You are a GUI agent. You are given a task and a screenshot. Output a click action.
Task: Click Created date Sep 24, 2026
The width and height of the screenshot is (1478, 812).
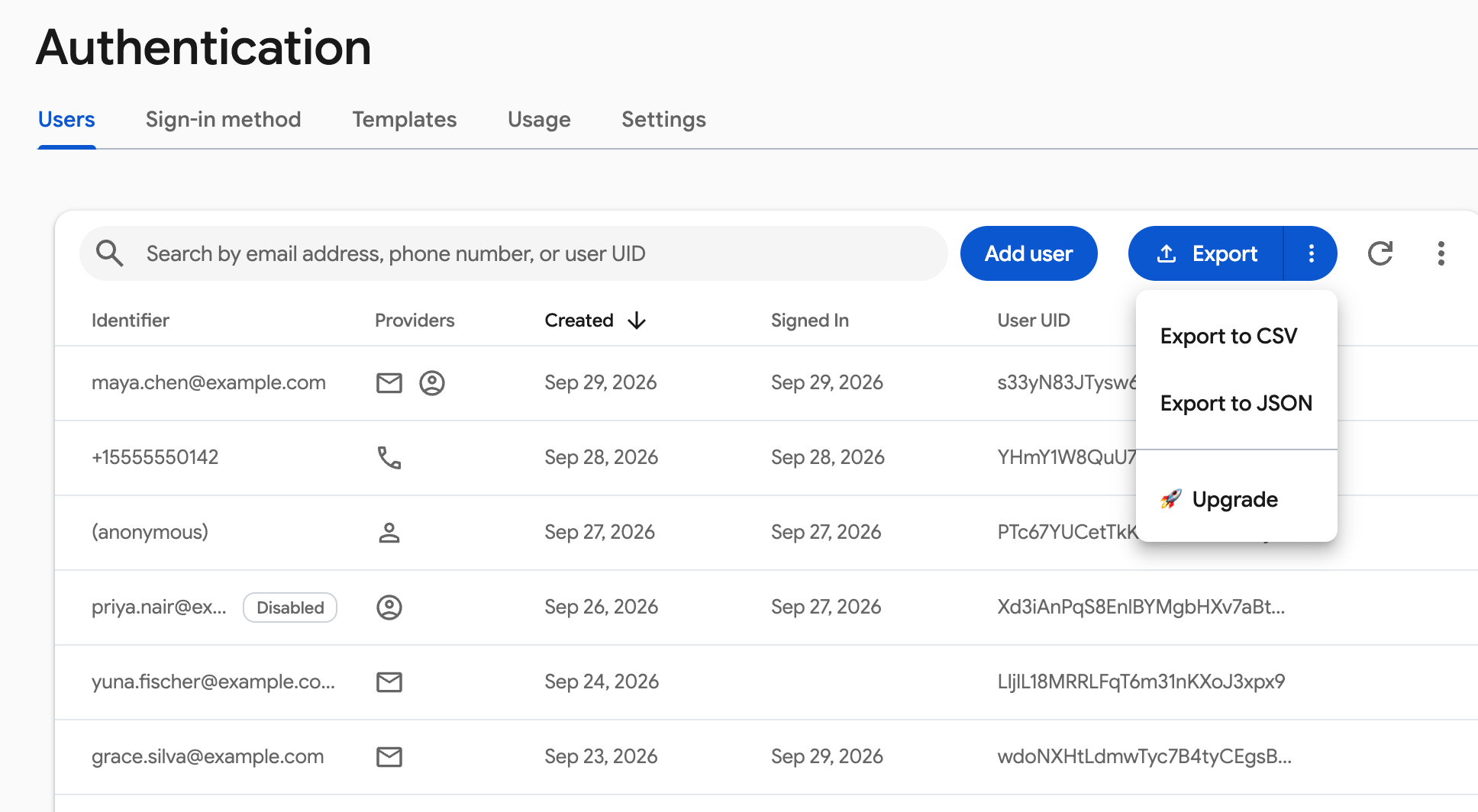pos(602,681)
